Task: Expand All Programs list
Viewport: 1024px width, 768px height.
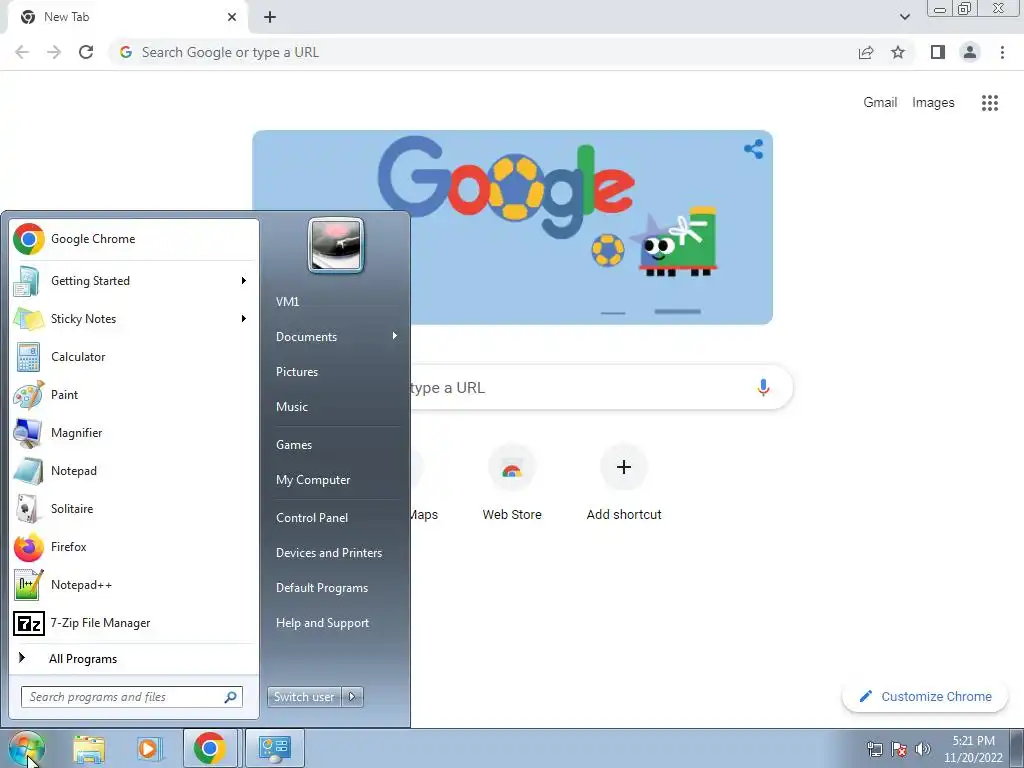Action: 134,658
